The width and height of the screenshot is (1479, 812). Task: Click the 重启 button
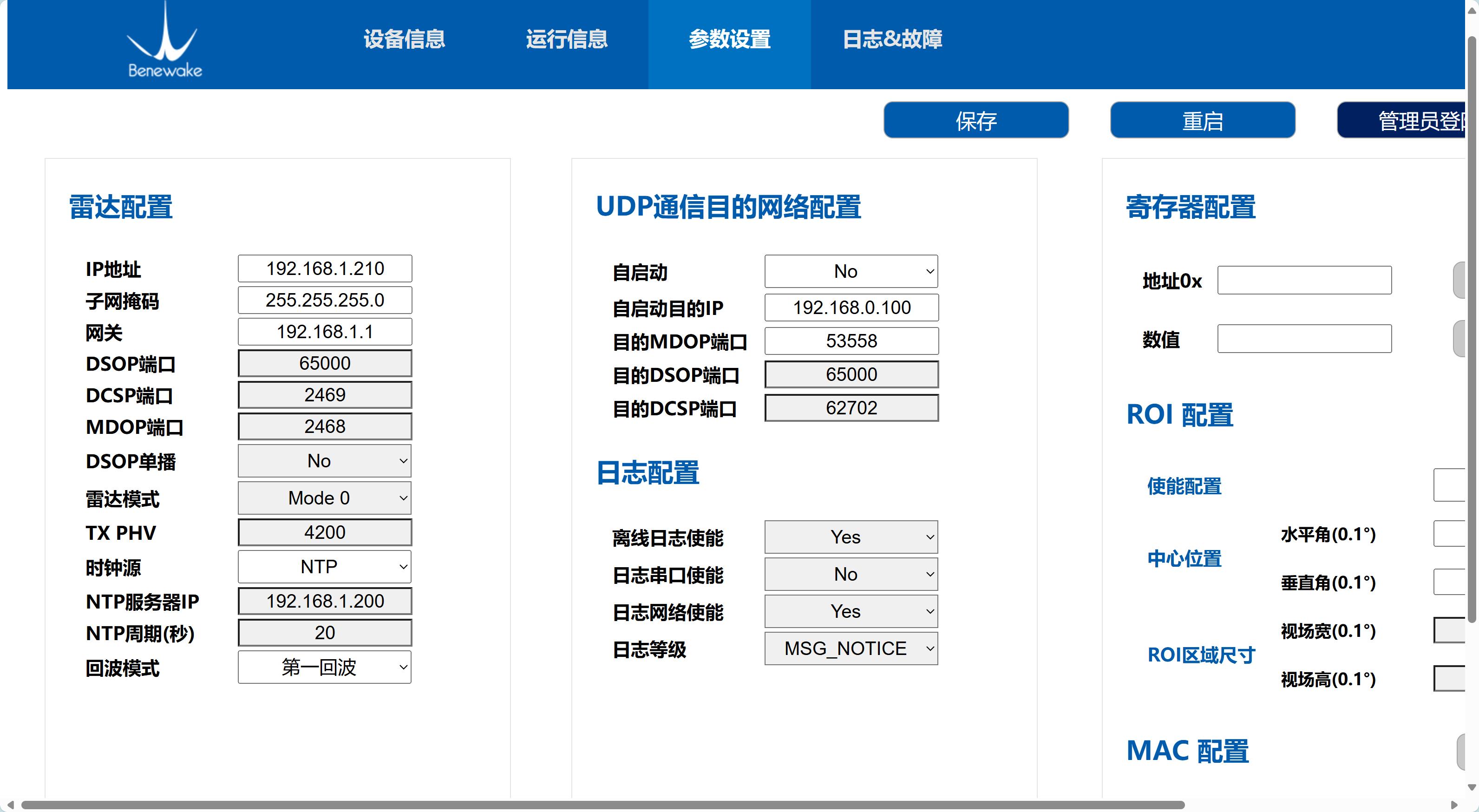[x=1202, y=121]
